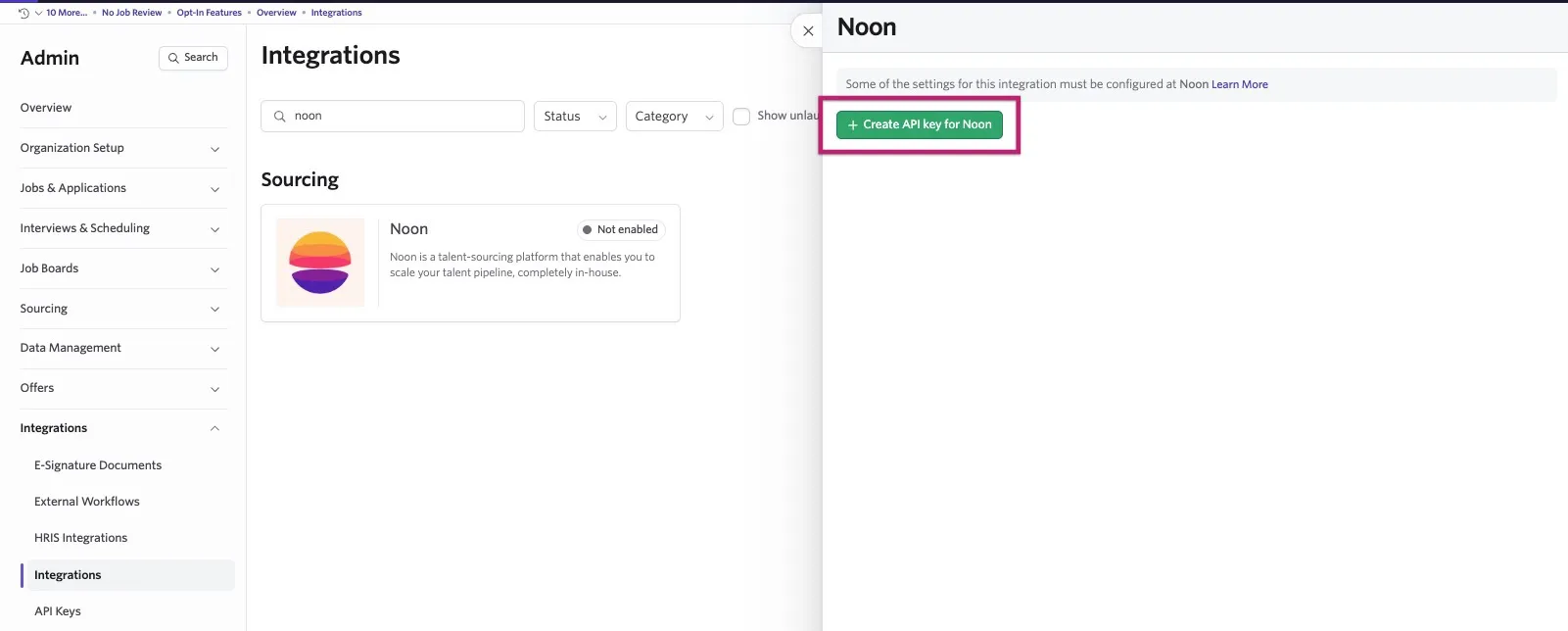Image resolution: width=1568 pixels, height=631 pixels.
Task: Open the 10 More breadcrumb dropdown
Action: [x=61, y=13]
